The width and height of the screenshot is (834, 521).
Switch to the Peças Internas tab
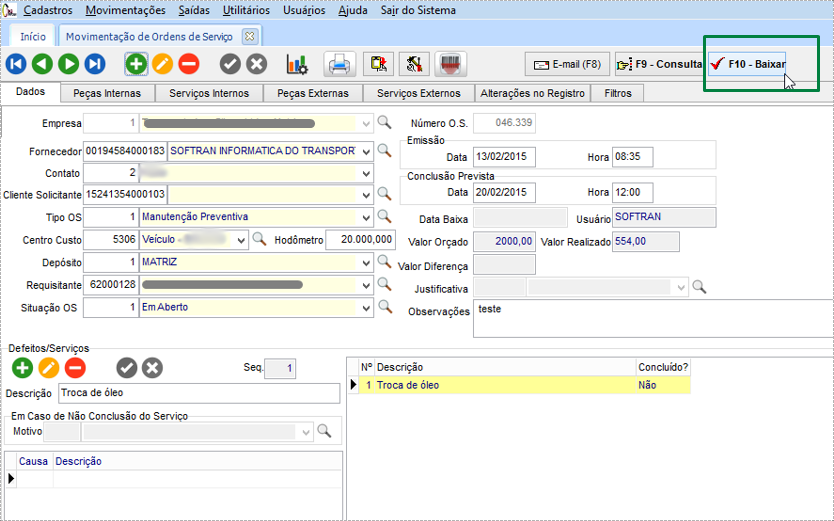click(x=107, y=93)
